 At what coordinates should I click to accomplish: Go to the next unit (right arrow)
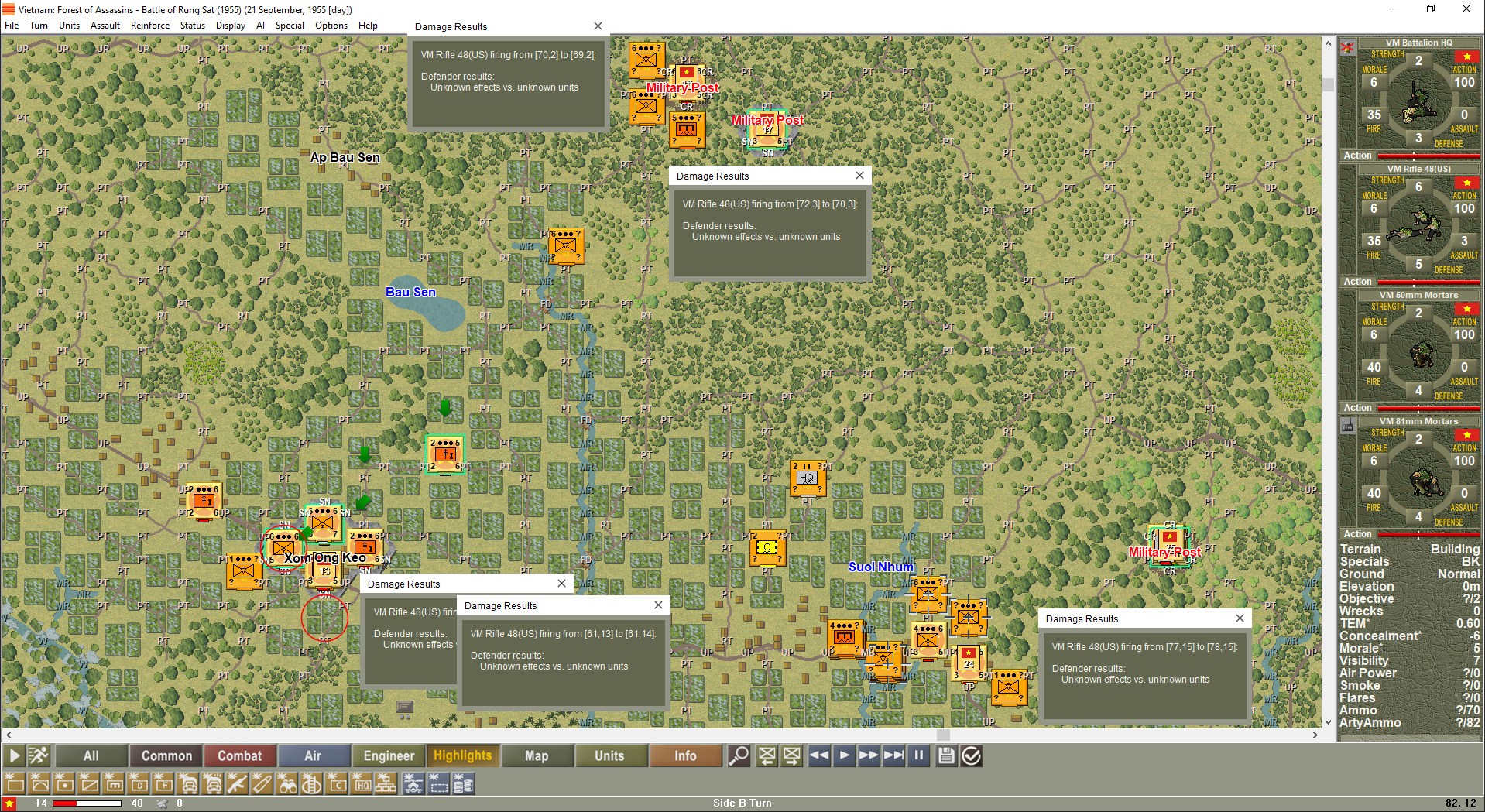(791, 755)
